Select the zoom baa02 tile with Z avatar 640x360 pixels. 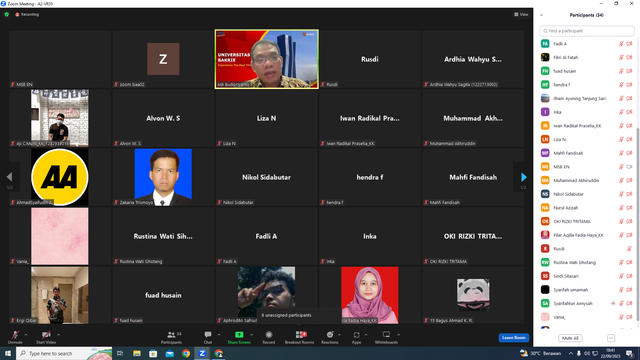coord(163,59)
